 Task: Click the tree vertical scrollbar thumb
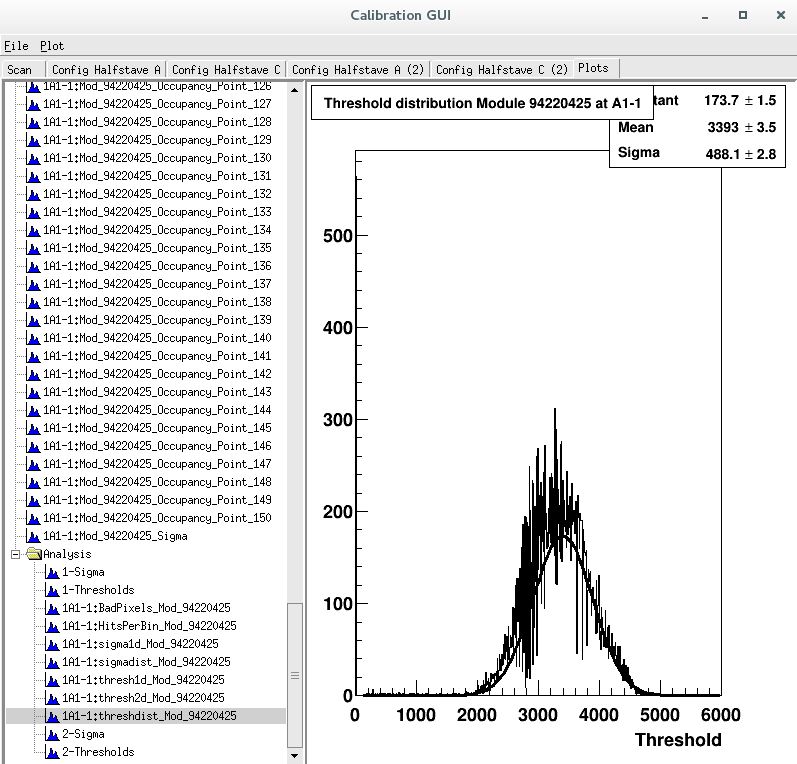click(x=295, y=676)
